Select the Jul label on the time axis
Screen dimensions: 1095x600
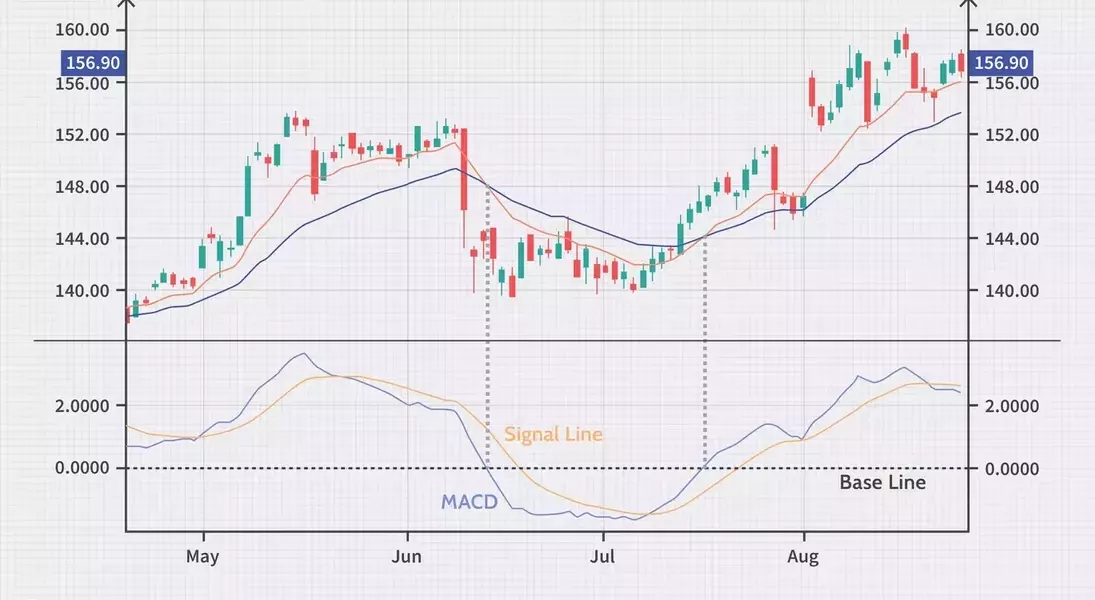tap(602, 557)
